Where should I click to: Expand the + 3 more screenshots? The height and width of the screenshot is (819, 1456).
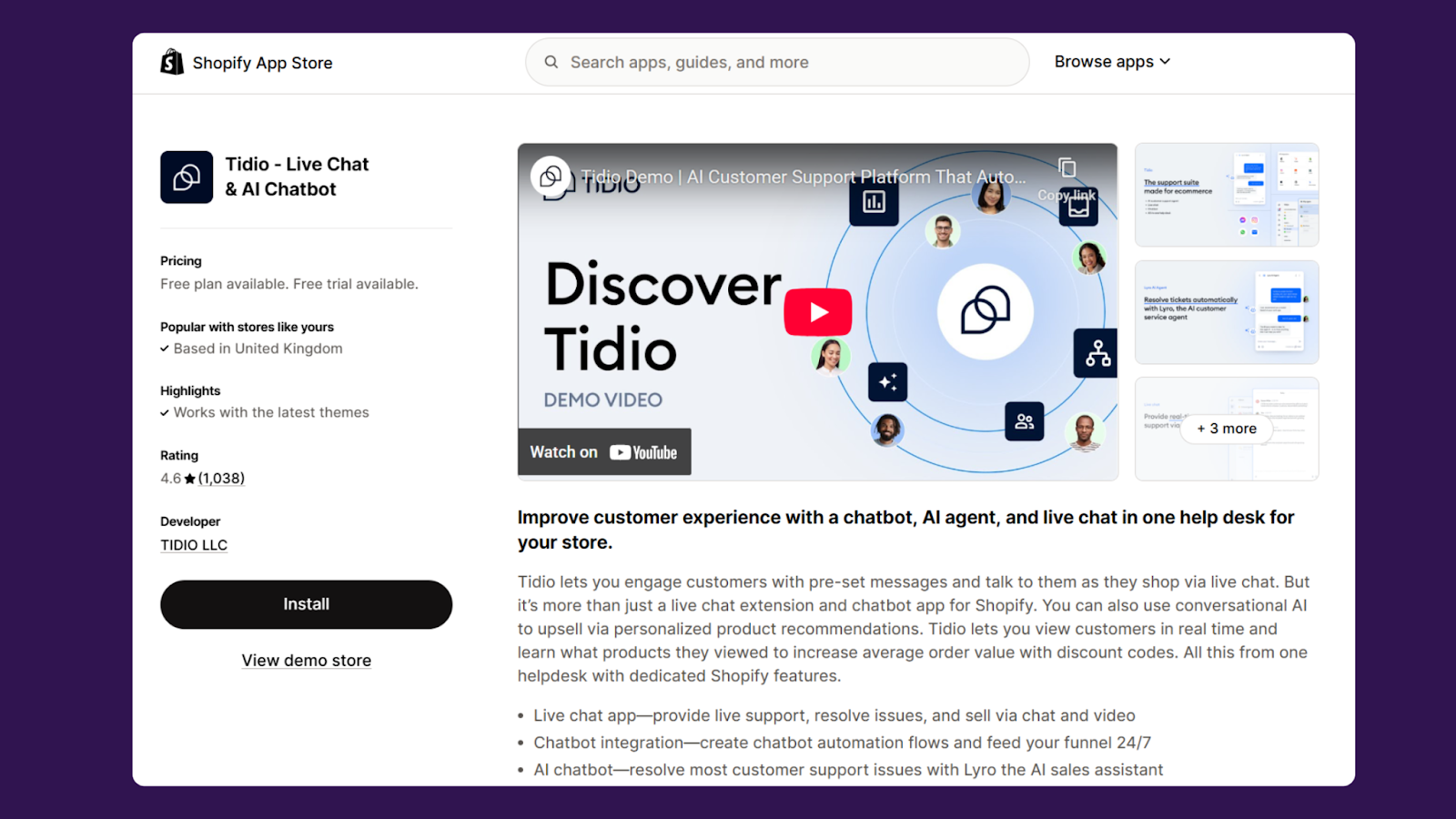click(1227, 429)
